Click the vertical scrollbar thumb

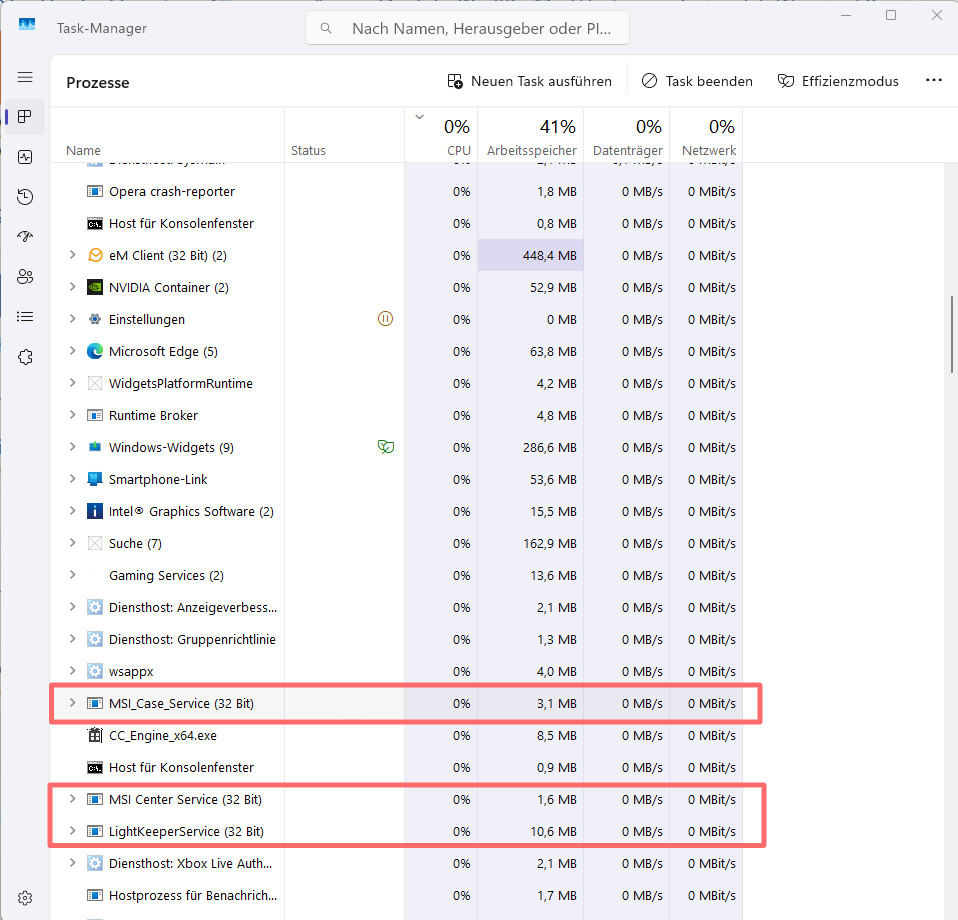pos(951,334)
